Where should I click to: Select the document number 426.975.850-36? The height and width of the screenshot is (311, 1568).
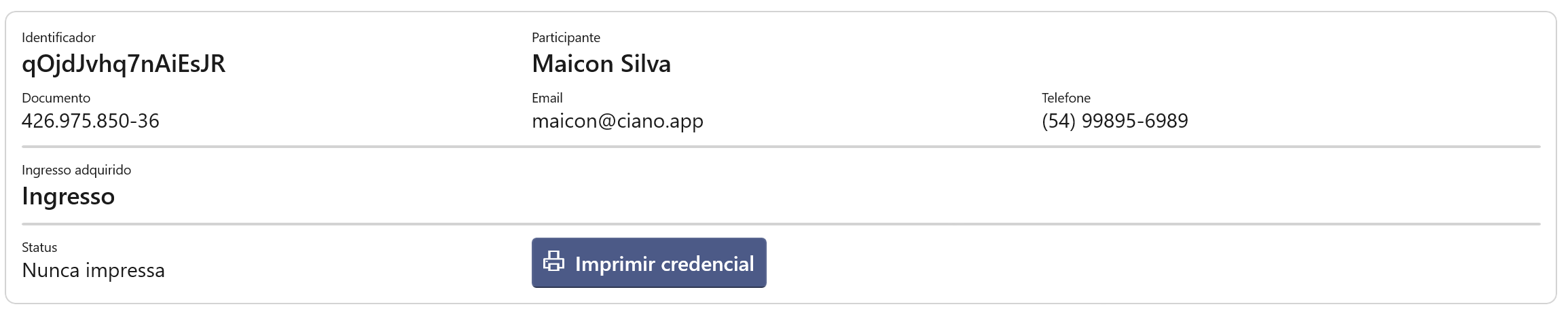tap(90, 121)
